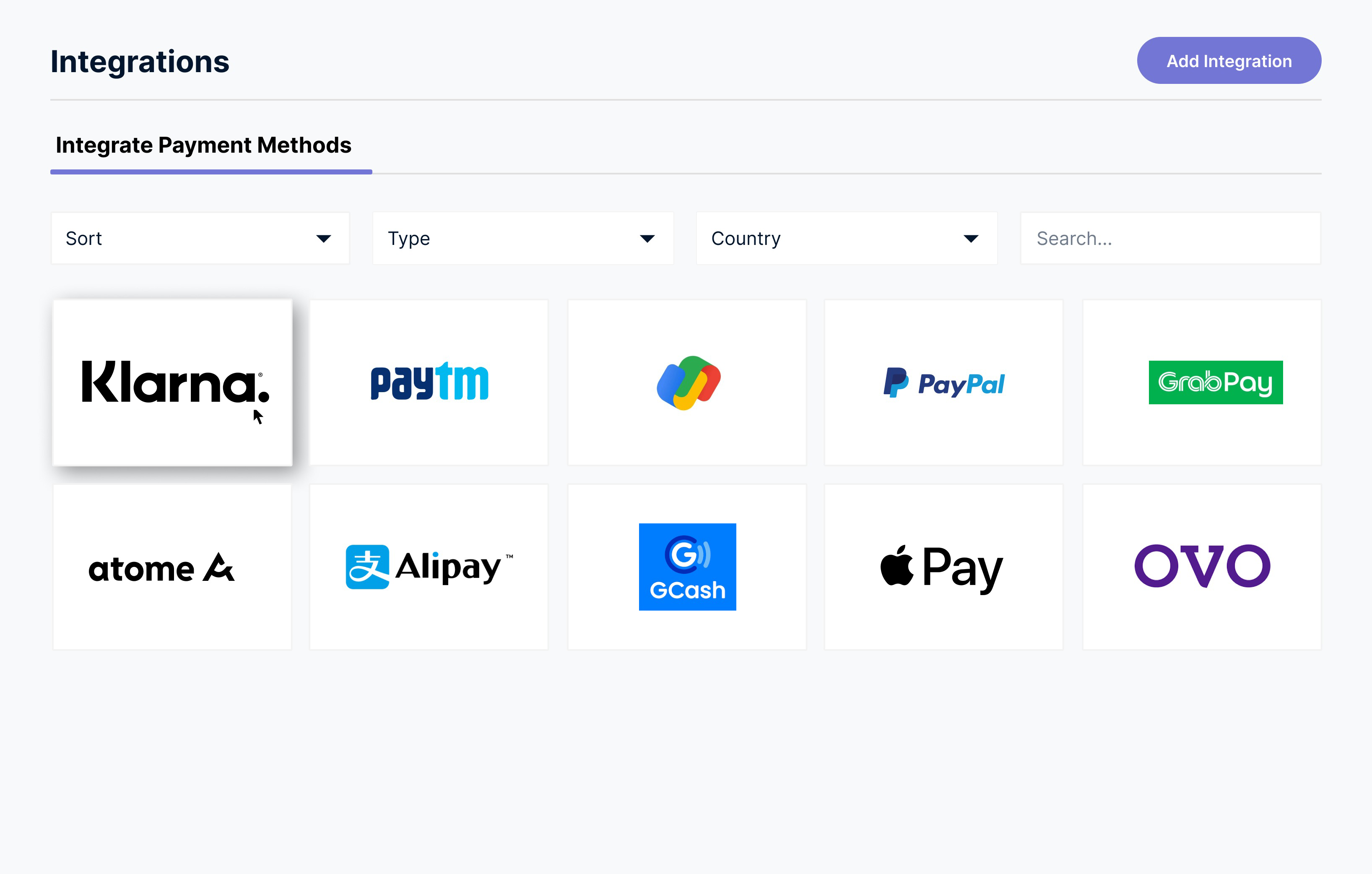Expand the Country filter dropdown
1372x874 pixels.
(x=847, y=238)
